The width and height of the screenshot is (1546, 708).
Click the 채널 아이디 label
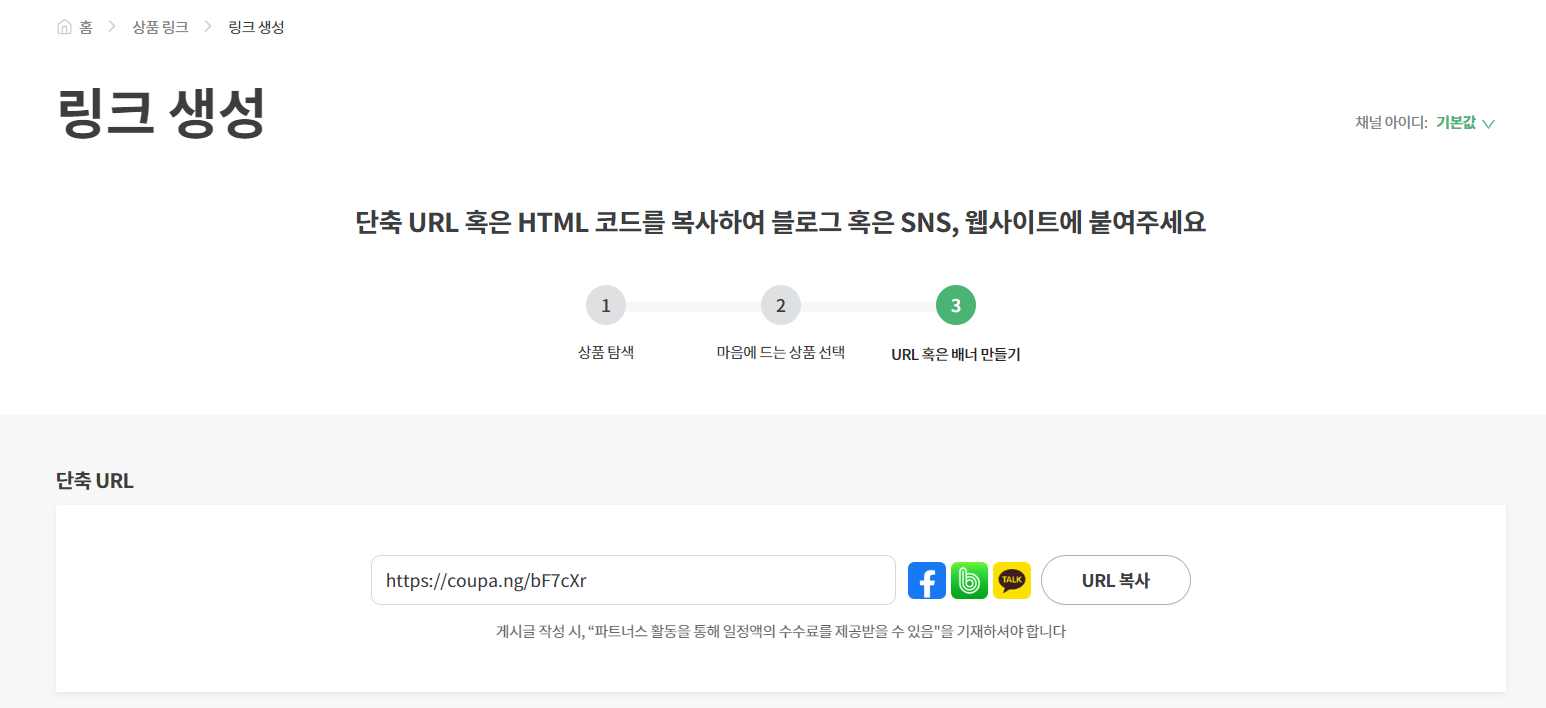(1391, 123)
